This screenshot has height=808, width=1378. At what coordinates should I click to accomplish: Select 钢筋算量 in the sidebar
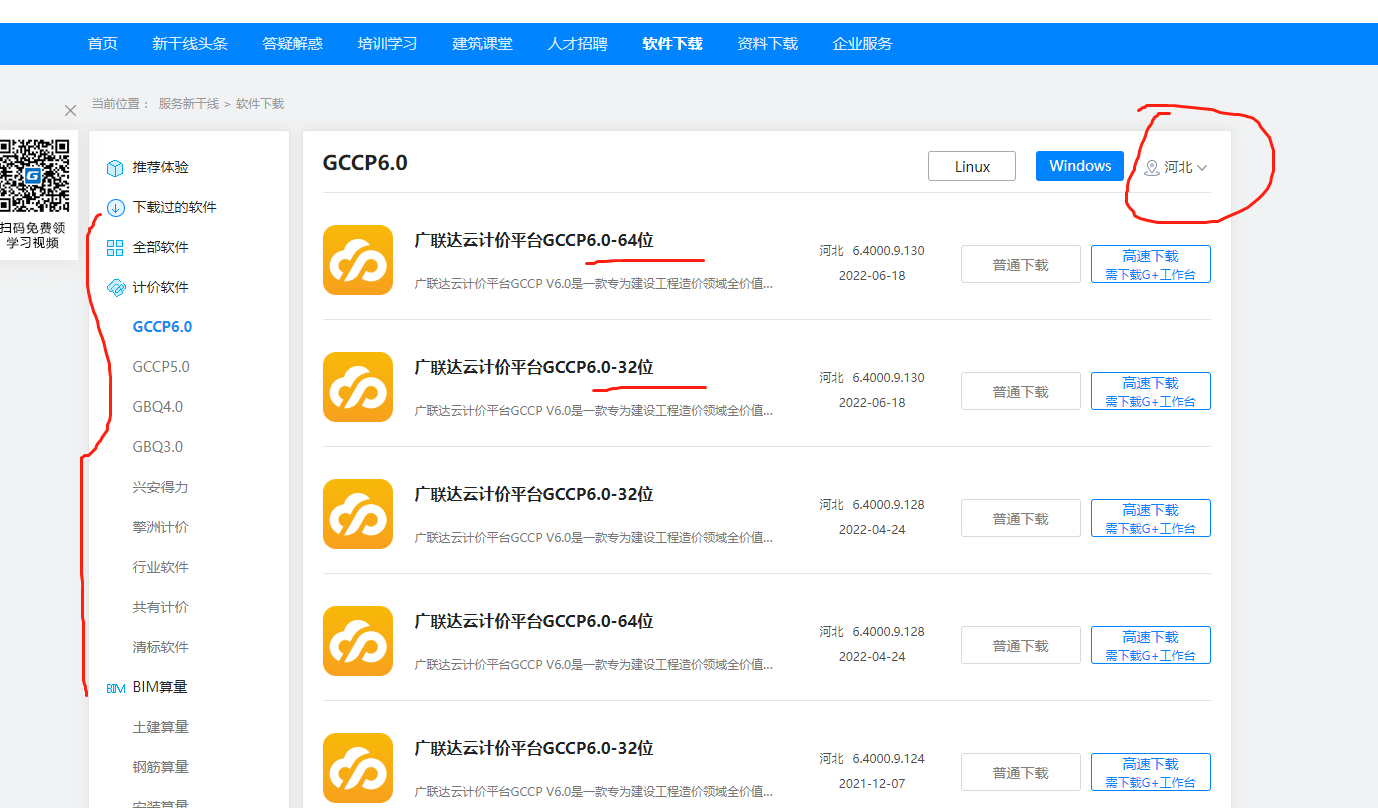click(160, 767)
